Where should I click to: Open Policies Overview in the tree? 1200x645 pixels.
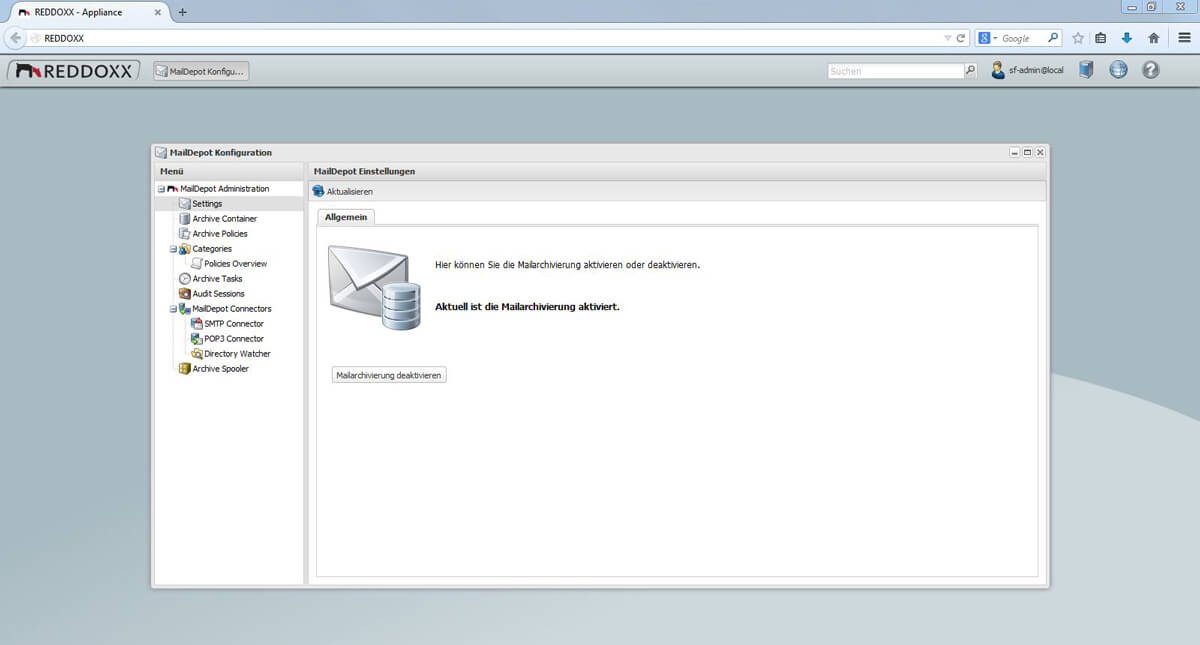click(x=235, y=264)
